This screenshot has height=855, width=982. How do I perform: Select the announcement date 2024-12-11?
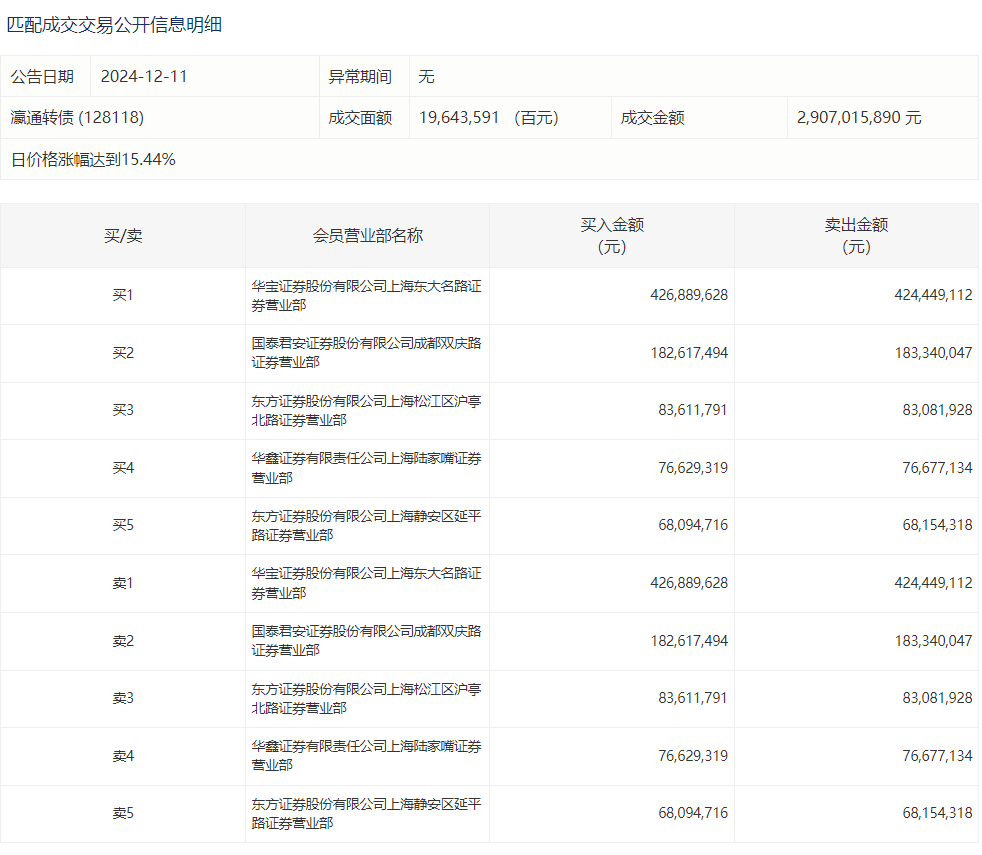pyautogui.click(x=144, y=77)
